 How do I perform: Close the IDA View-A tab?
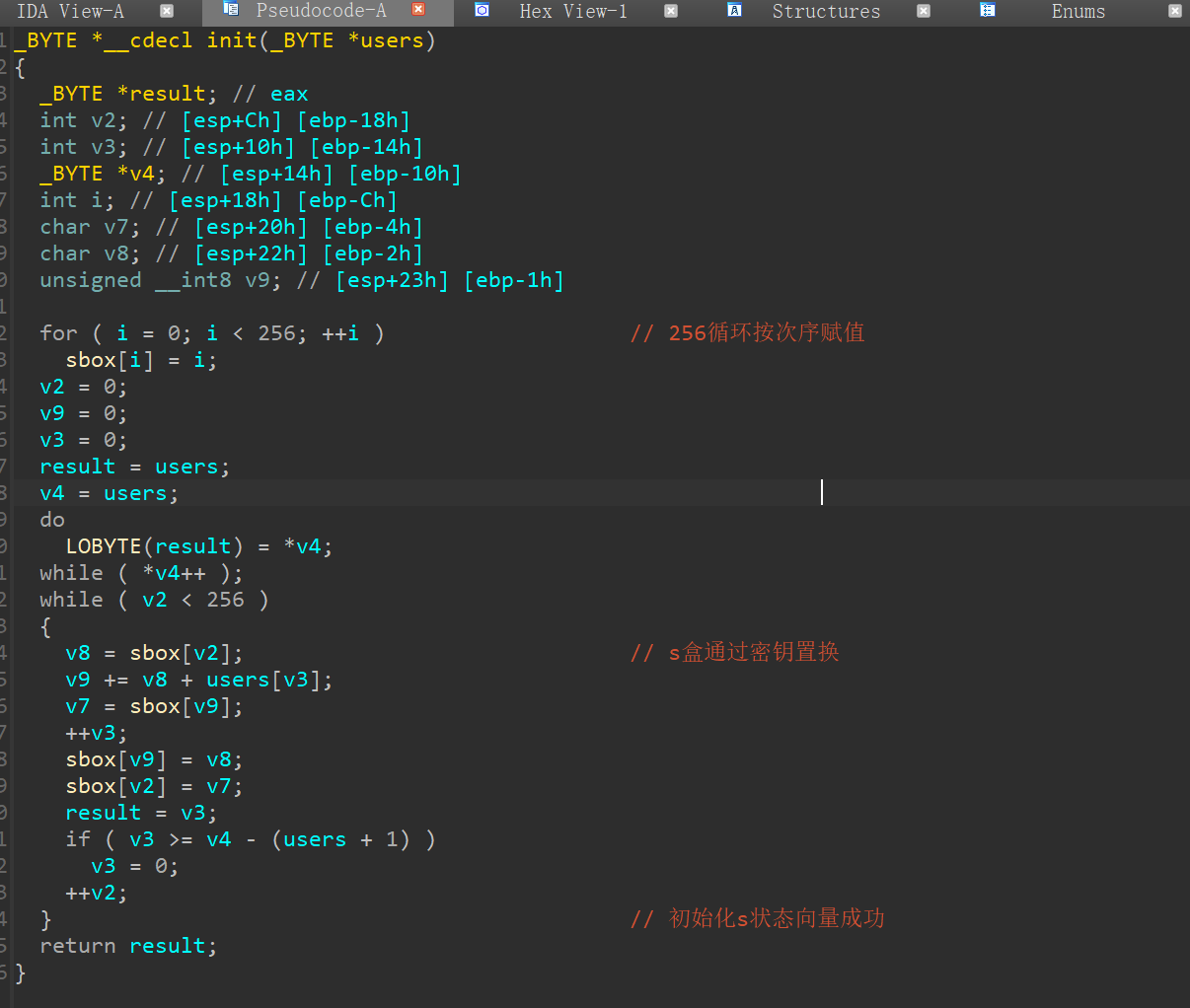coord(167,11)
